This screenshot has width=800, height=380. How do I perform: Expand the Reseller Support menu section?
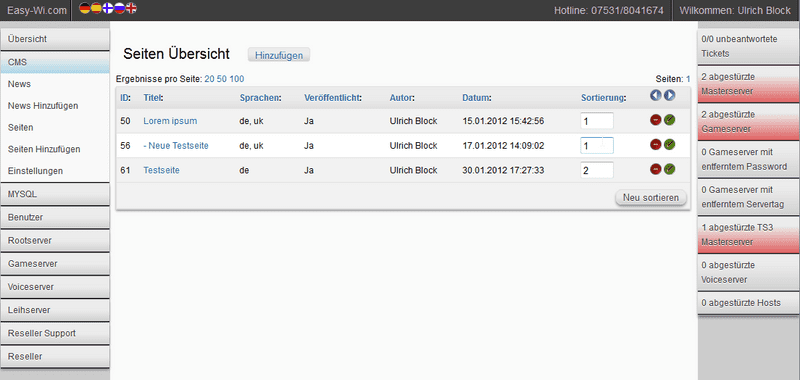[x=55, y=333]
